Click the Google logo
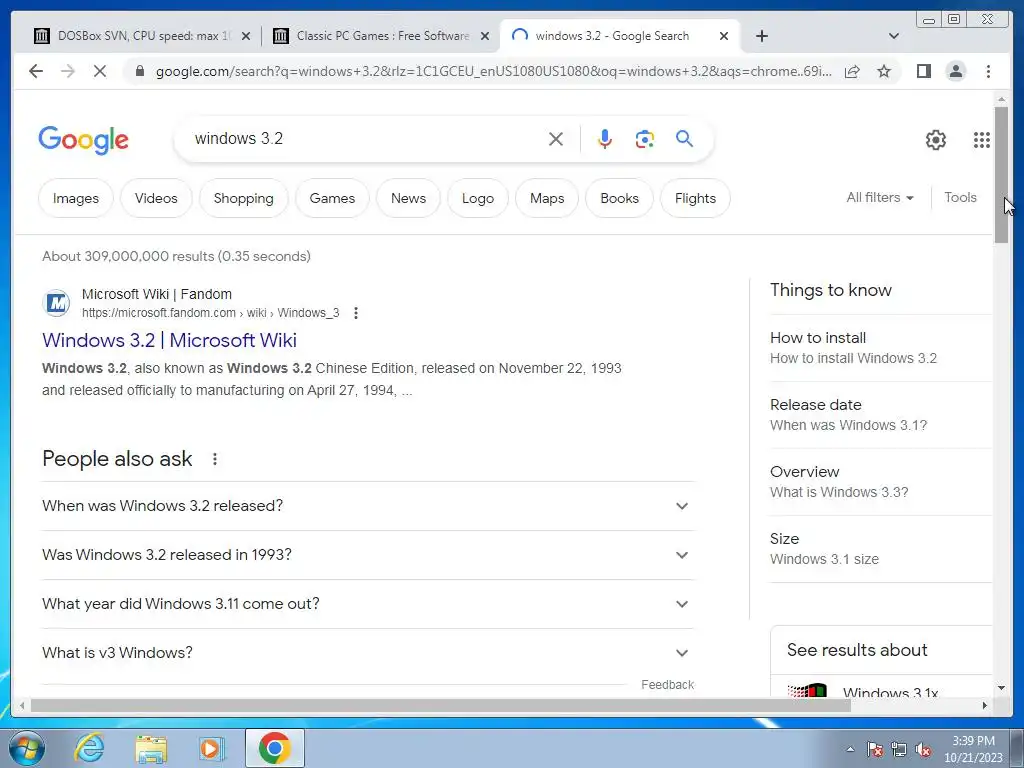1024x768 pixels. [x=84, y=140]
